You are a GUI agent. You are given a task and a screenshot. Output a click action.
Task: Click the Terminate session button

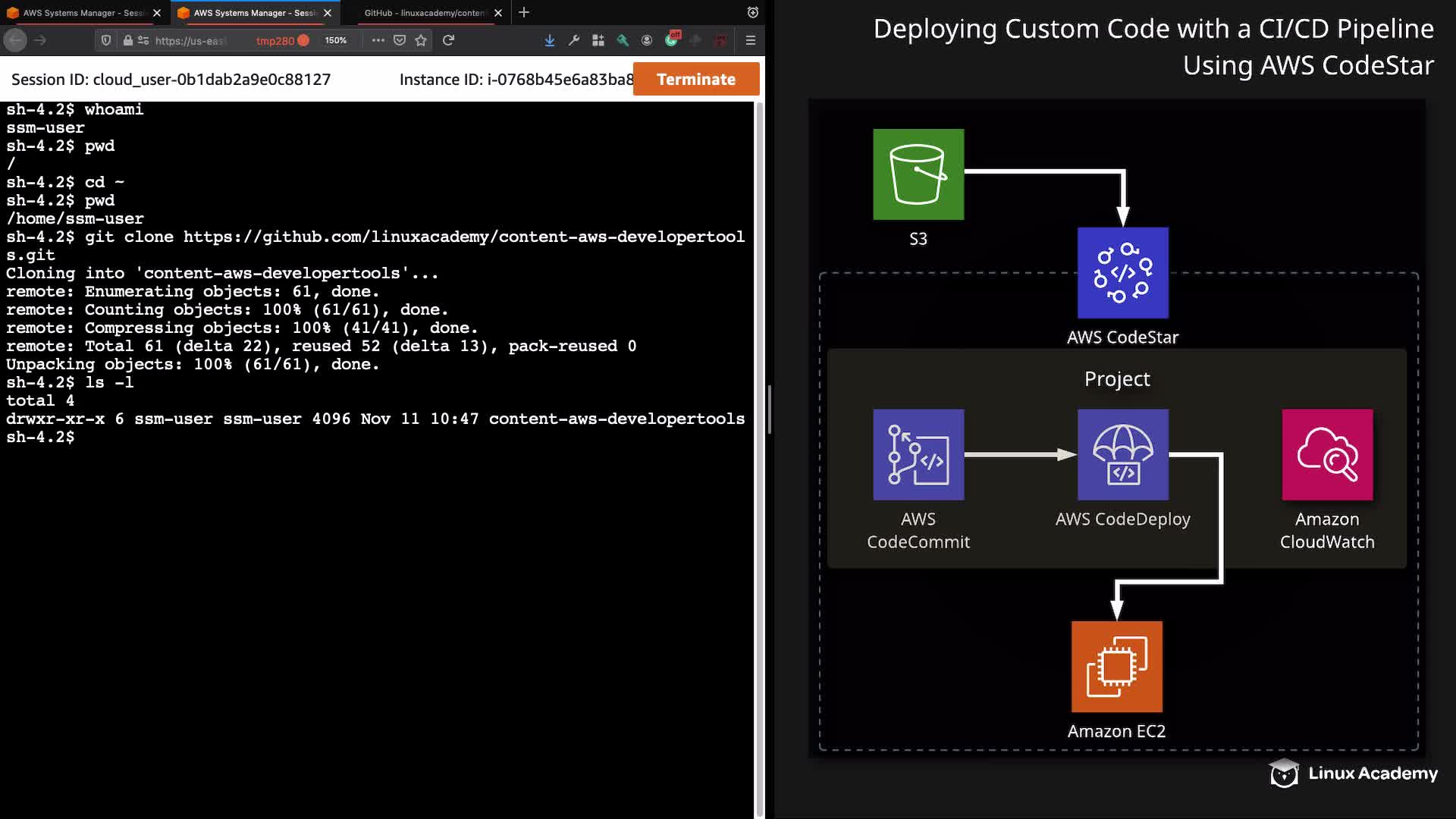695,79
